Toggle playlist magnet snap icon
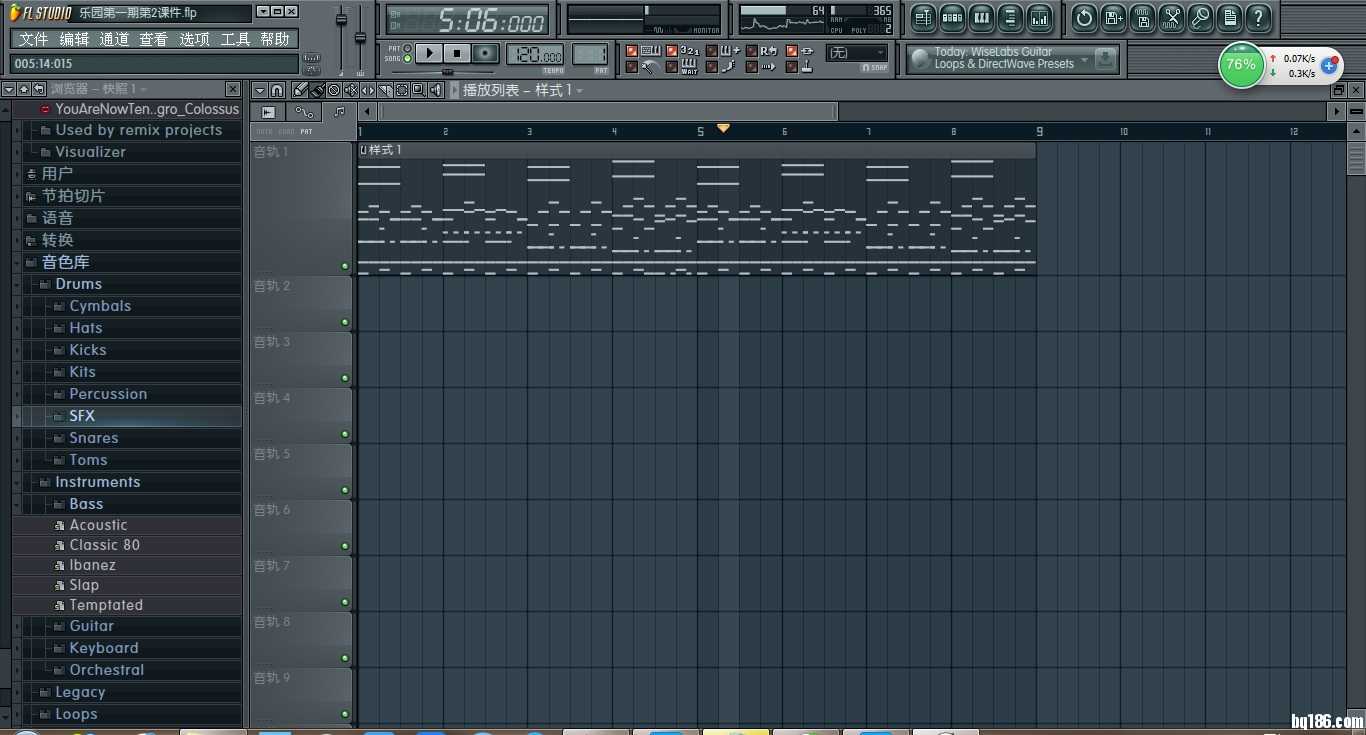The image size is (1366, 735). click(277, 90)
